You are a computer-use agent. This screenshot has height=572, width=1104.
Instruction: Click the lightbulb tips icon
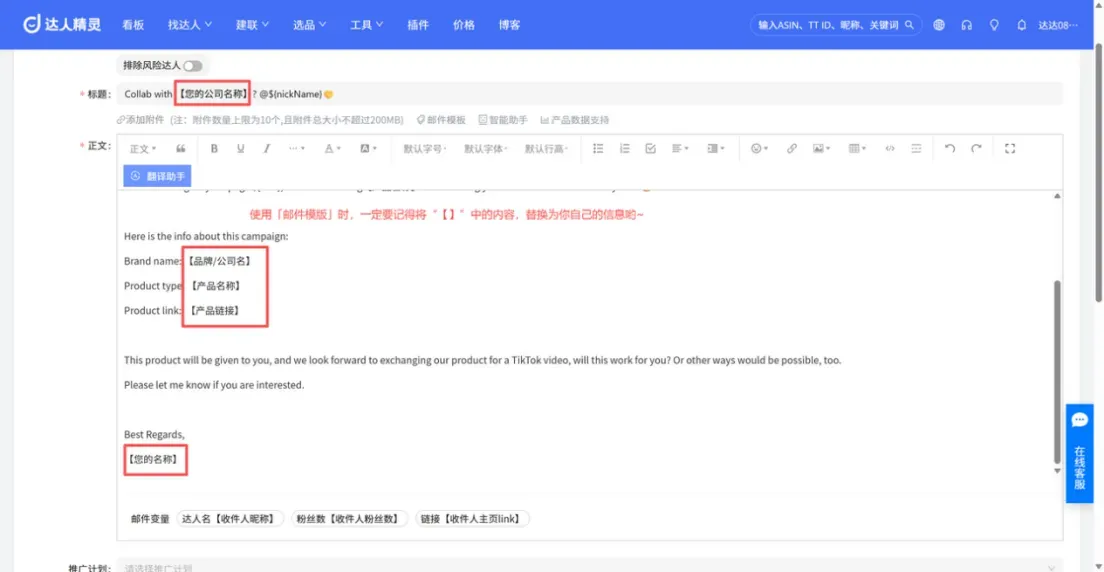point(994,25)
